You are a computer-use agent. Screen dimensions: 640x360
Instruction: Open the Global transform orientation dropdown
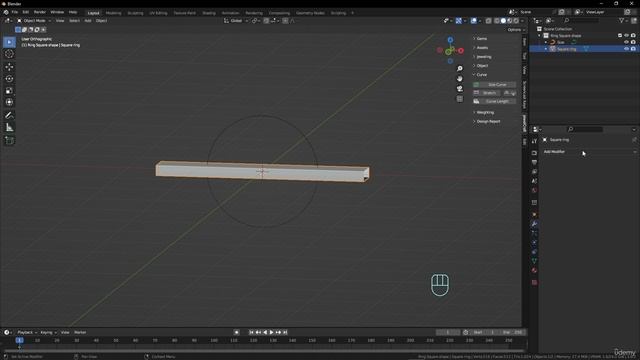(236, 21)
